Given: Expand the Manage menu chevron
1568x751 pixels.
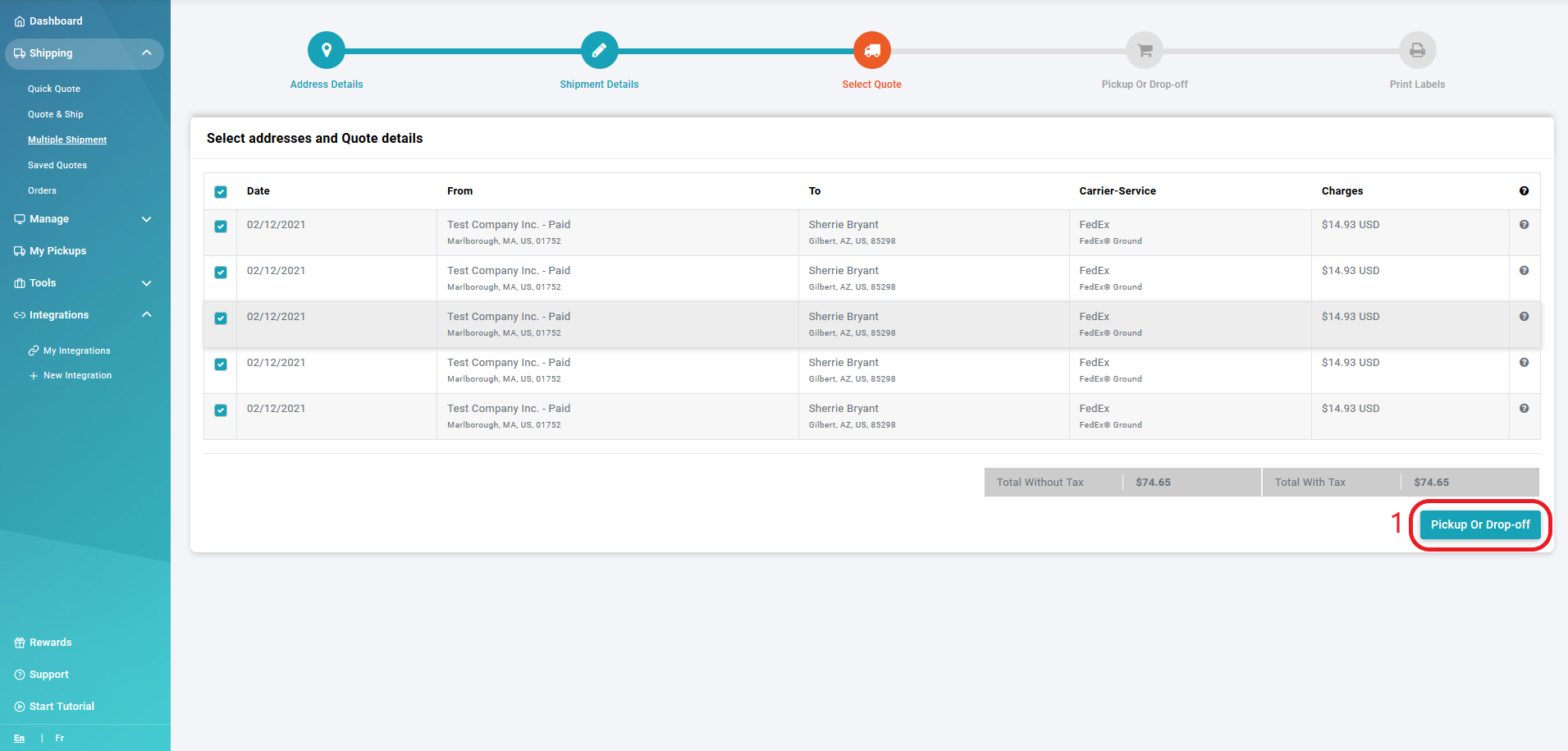Looking at the screenshot, I should 147,219.
